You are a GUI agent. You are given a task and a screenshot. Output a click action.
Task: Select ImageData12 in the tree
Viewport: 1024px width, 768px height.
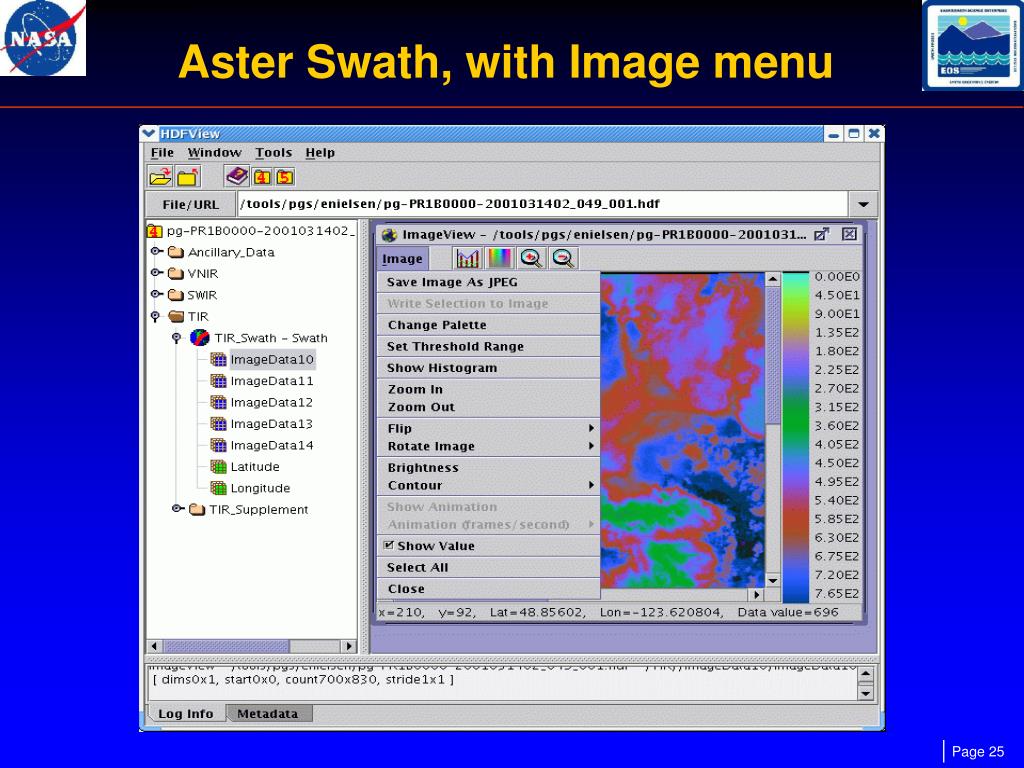pyautogui.click(x=271, y=402)
